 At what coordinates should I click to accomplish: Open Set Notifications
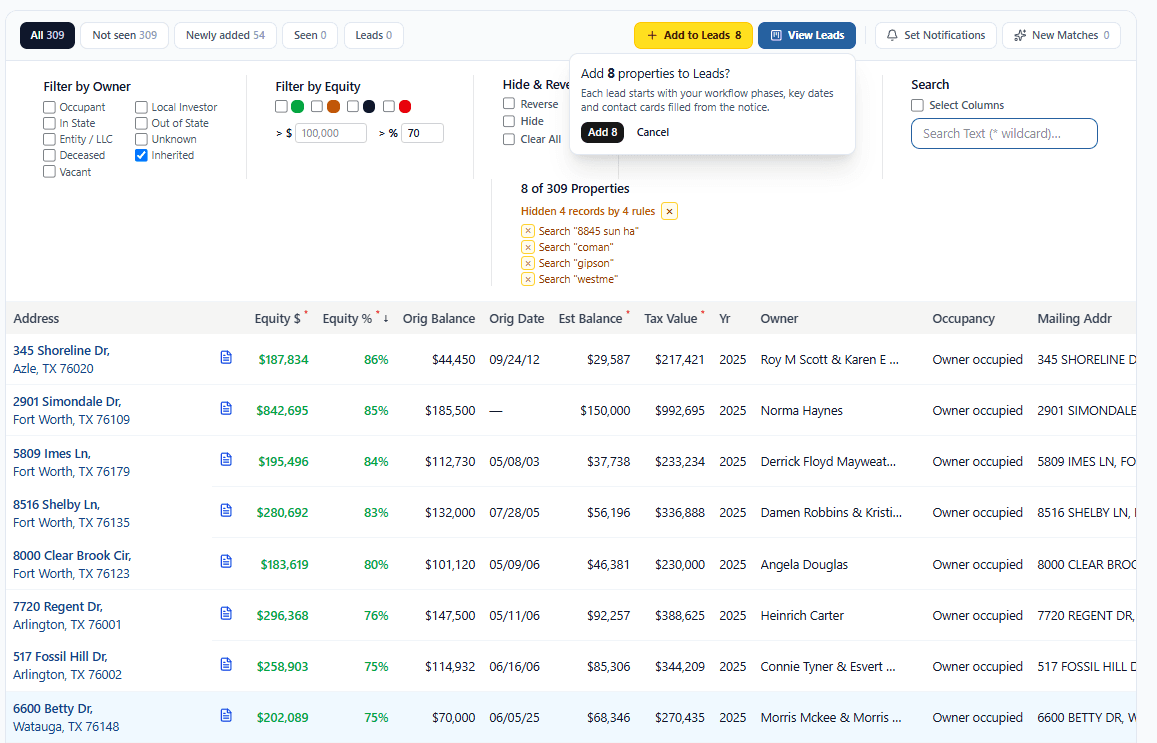pos(936,35)
